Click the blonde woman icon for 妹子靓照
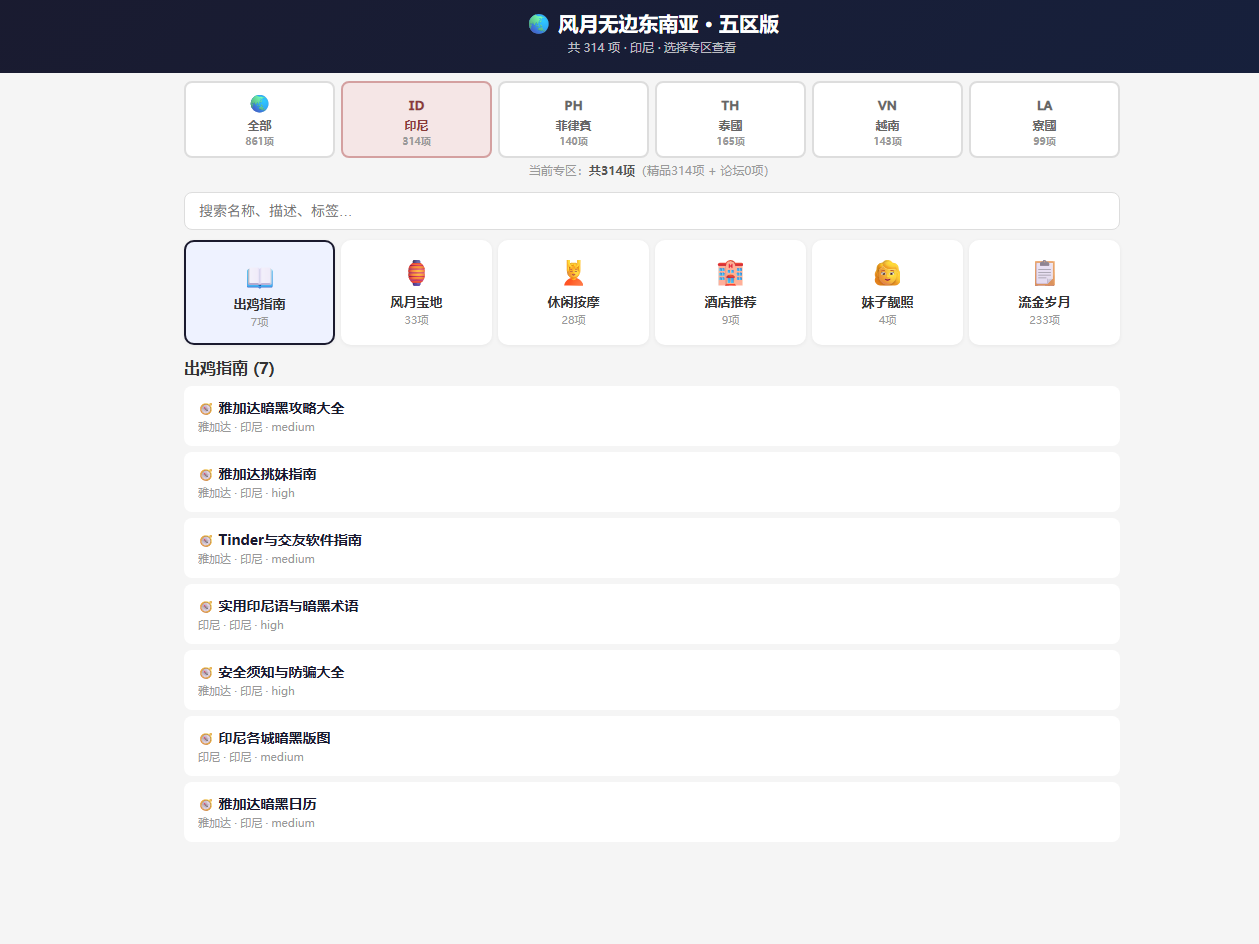Viewport: 1259px width, 944px height. [x=887, y=273]
